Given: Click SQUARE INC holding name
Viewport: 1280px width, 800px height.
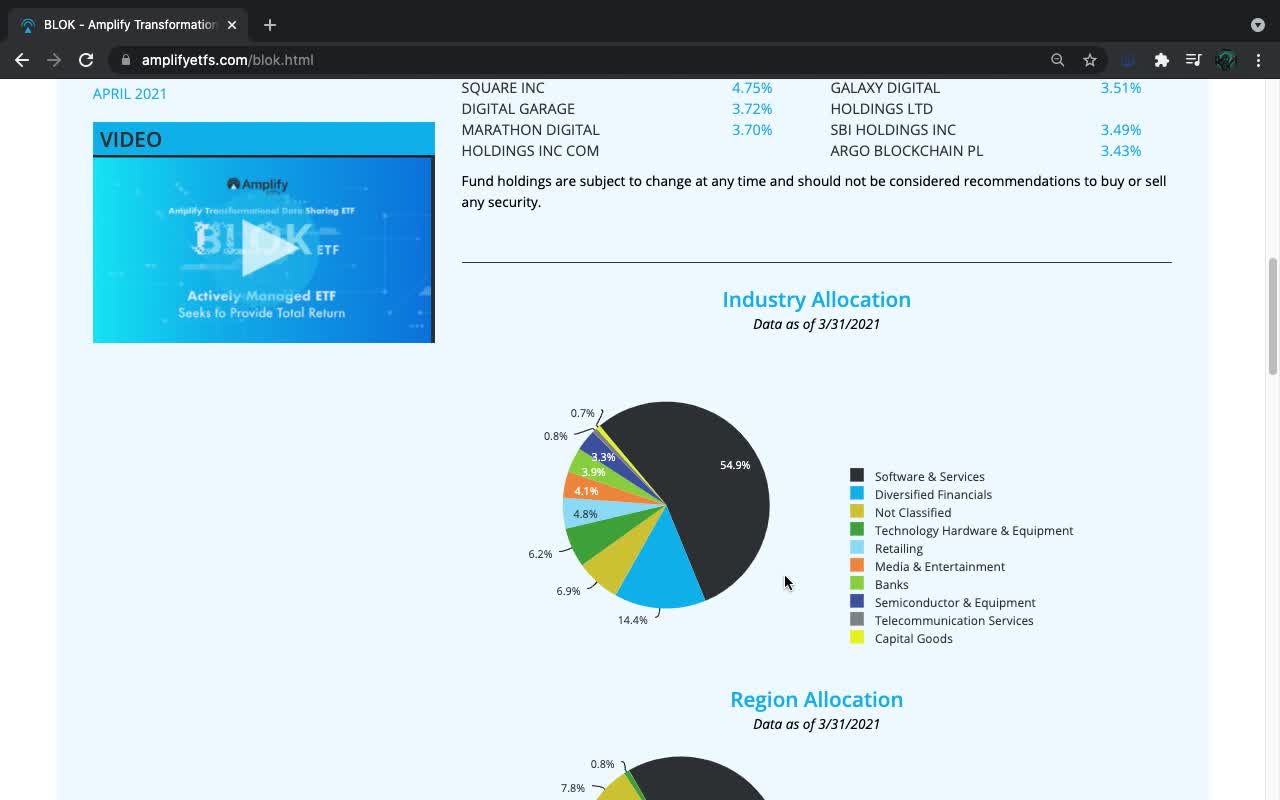Looking at the screenshot, I should pos(503,88).
